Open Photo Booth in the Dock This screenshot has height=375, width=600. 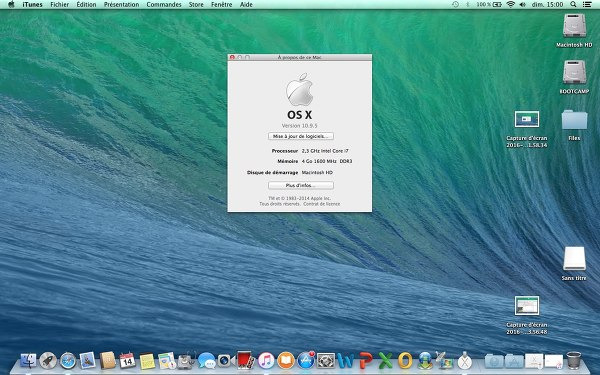[246, 360]
